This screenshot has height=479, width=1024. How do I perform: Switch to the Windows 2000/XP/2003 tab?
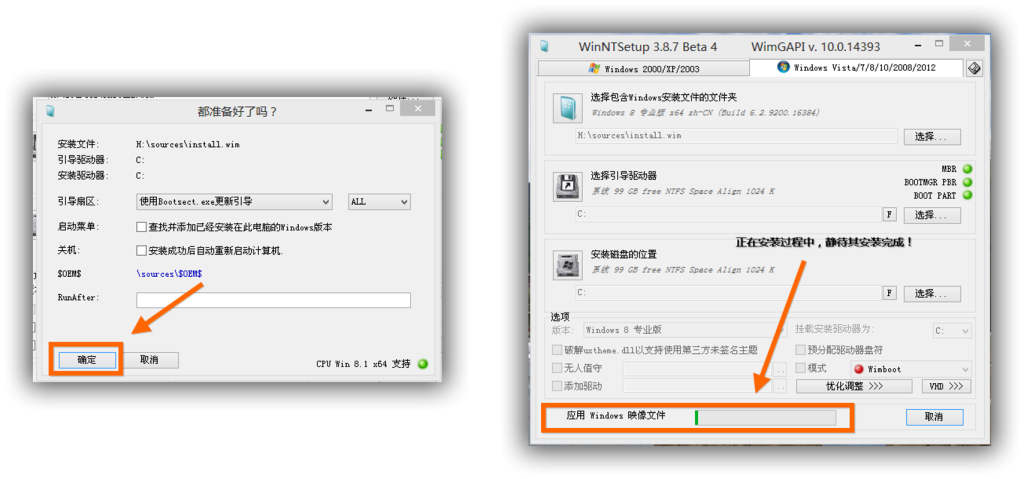click(x=643, y=68)
